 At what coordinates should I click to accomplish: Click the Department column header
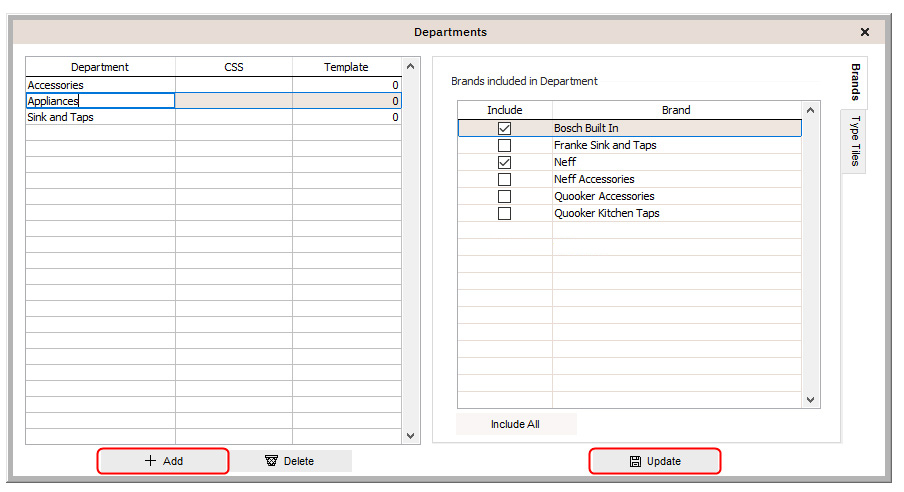[100, 67]
